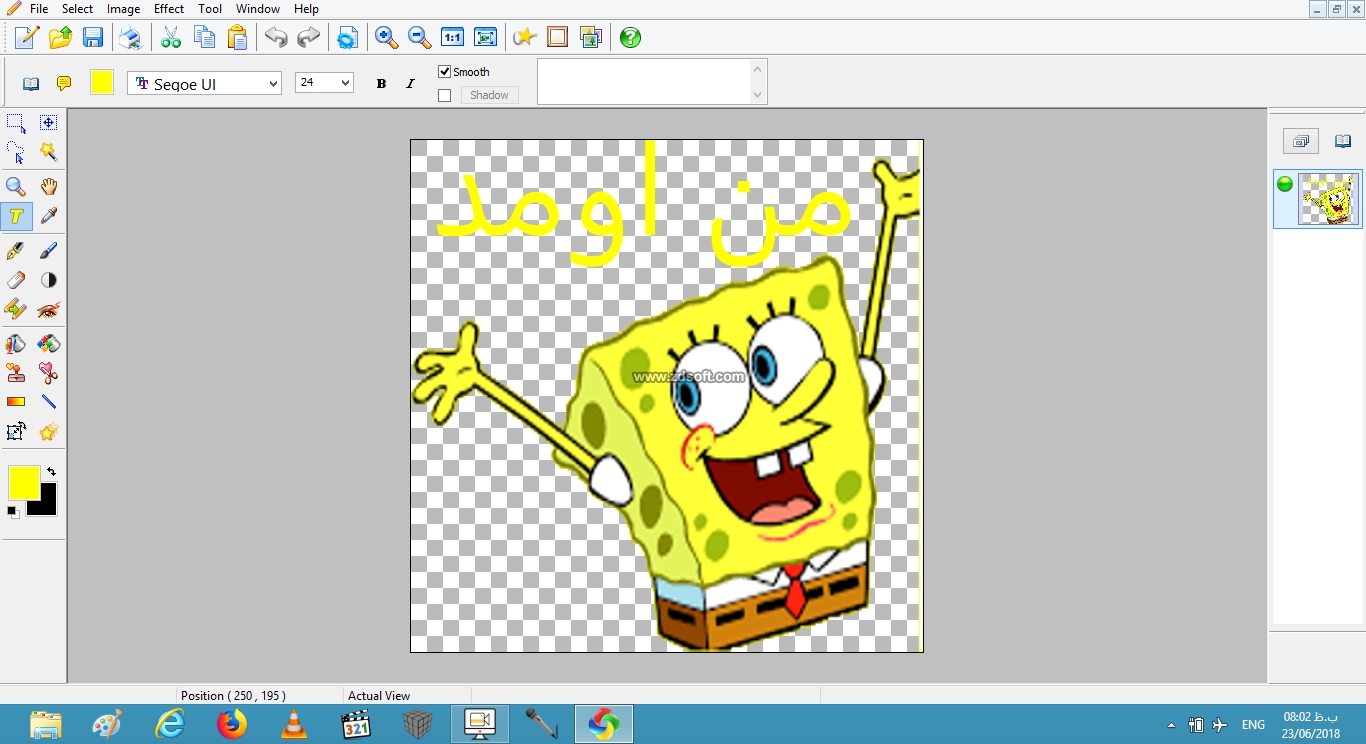1366x744 pixels.
Task: Select the line drawing tool
Action: (48, 402)
